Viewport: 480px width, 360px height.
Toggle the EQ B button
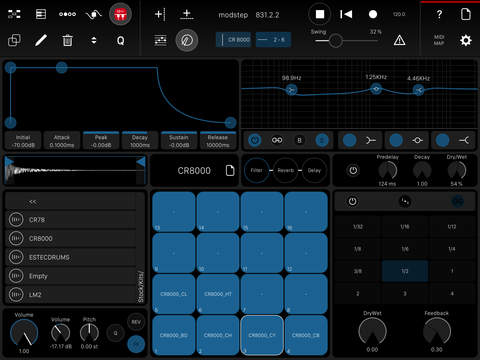[x=299, y=140]
